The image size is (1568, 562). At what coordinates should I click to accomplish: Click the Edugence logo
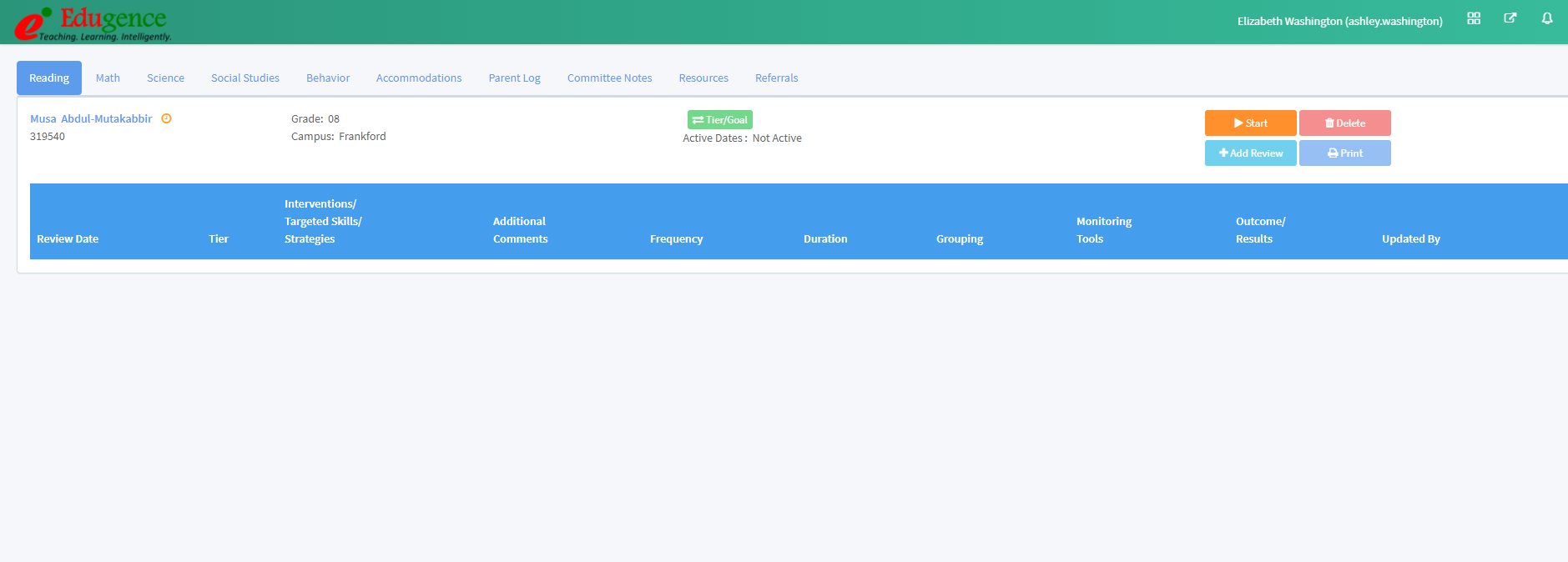(x=93, y=23)
